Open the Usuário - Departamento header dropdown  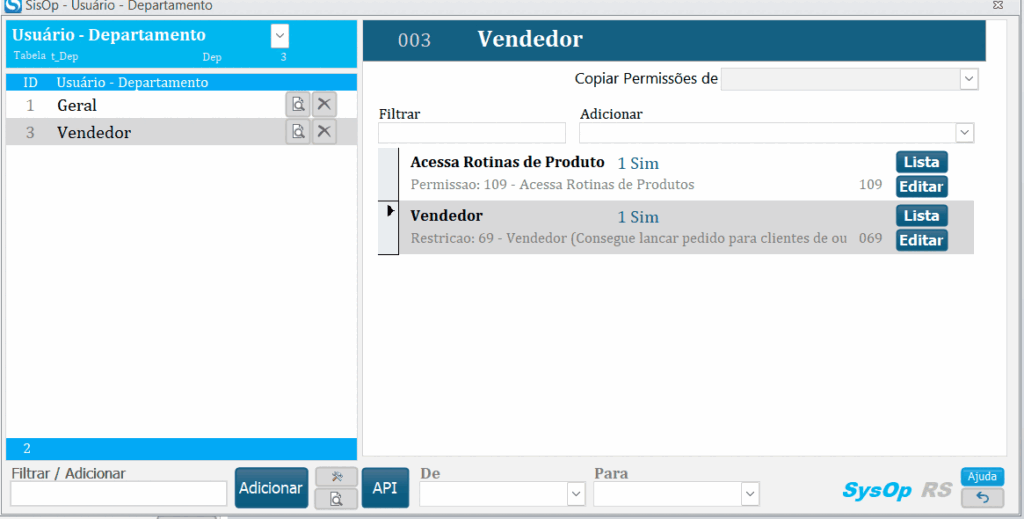[x=280, y=36]
